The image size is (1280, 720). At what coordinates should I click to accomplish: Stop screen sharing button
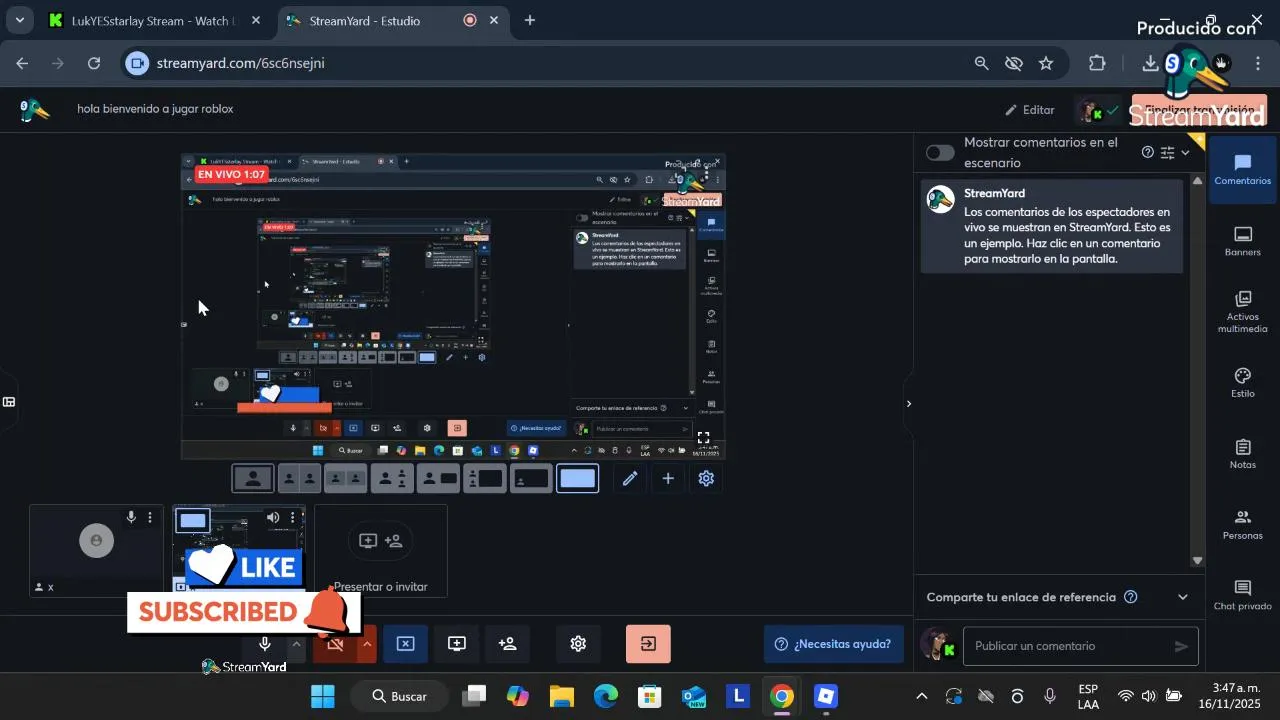click(x=405, y=644)
